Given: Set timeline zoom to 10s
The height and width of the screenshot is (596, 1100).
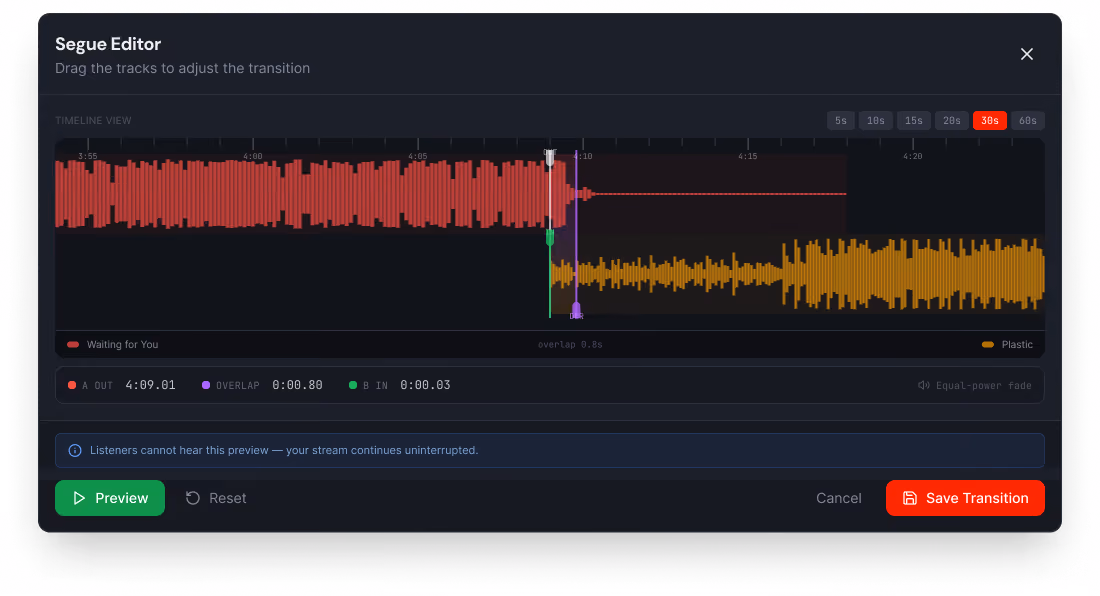Looking at the screenshot, I should coord(876,121).
